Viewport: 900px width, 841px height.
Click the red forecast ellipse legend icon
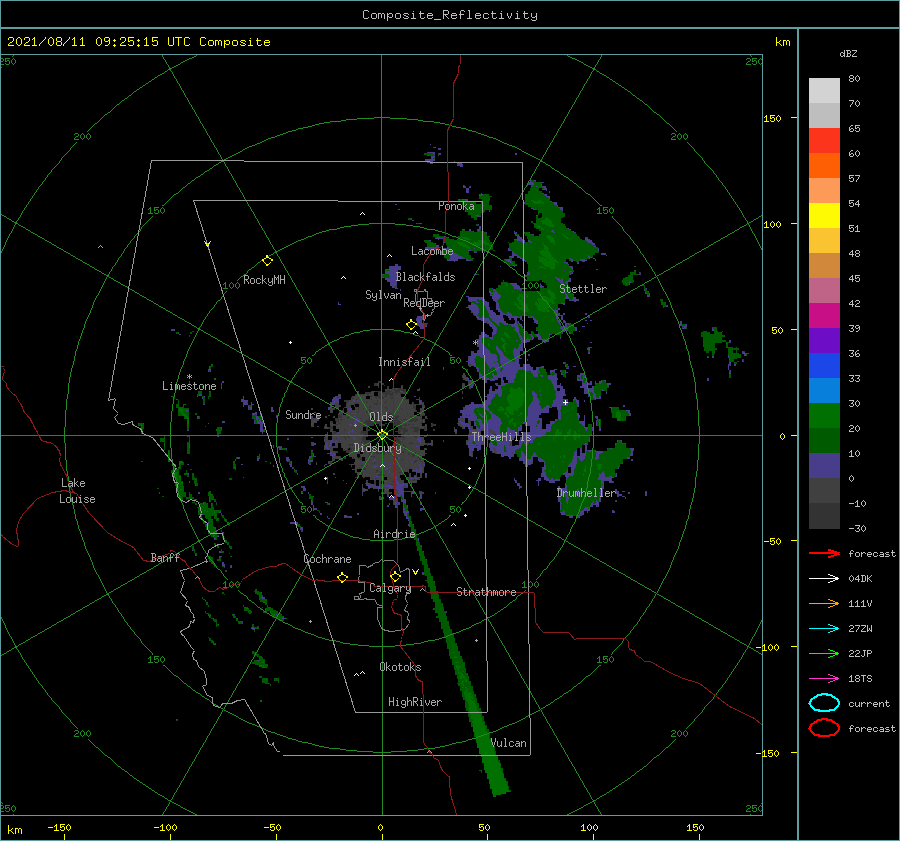tap(824, 728)
